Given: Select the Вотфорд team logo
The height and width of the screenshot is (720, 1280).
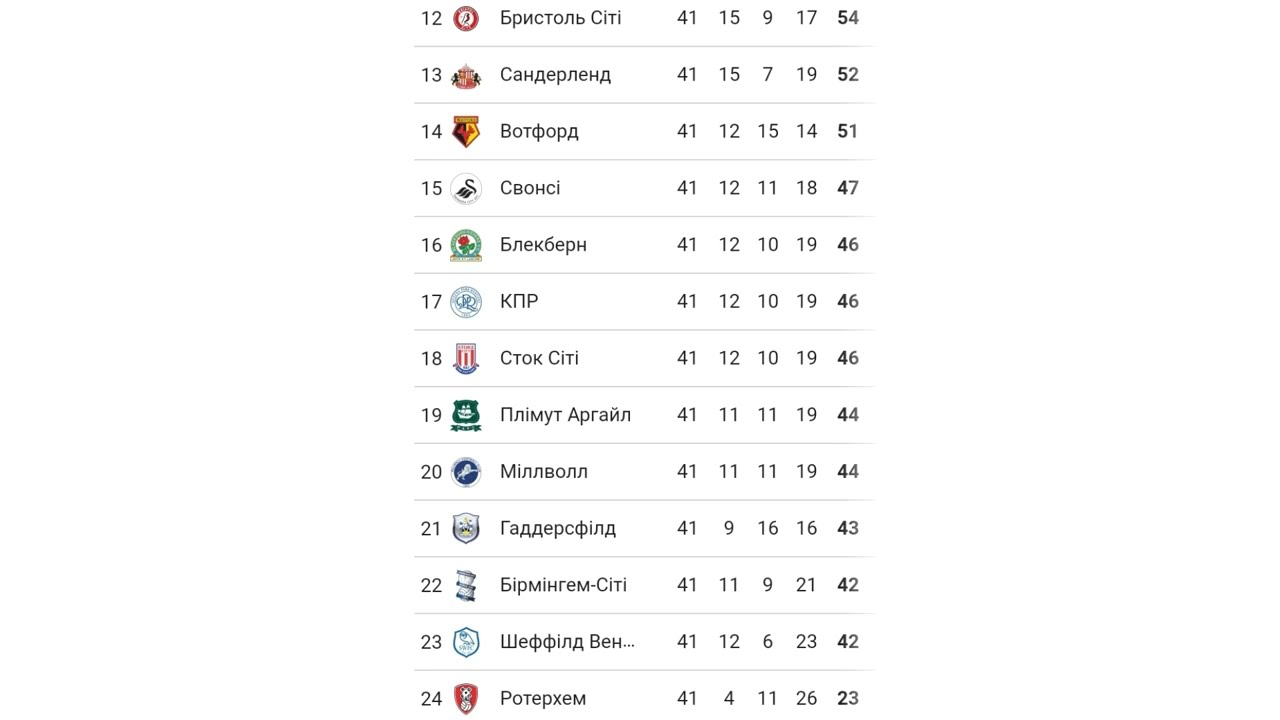Looking at the screenshot, I should (x=465, y=131).
